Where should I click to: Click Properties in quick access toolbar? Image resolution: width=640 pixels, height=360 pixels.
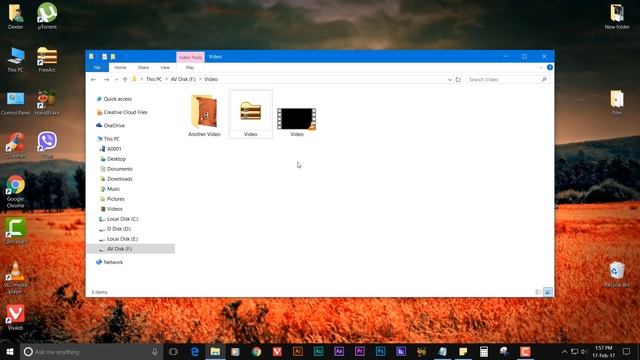[x=104, y=57]
